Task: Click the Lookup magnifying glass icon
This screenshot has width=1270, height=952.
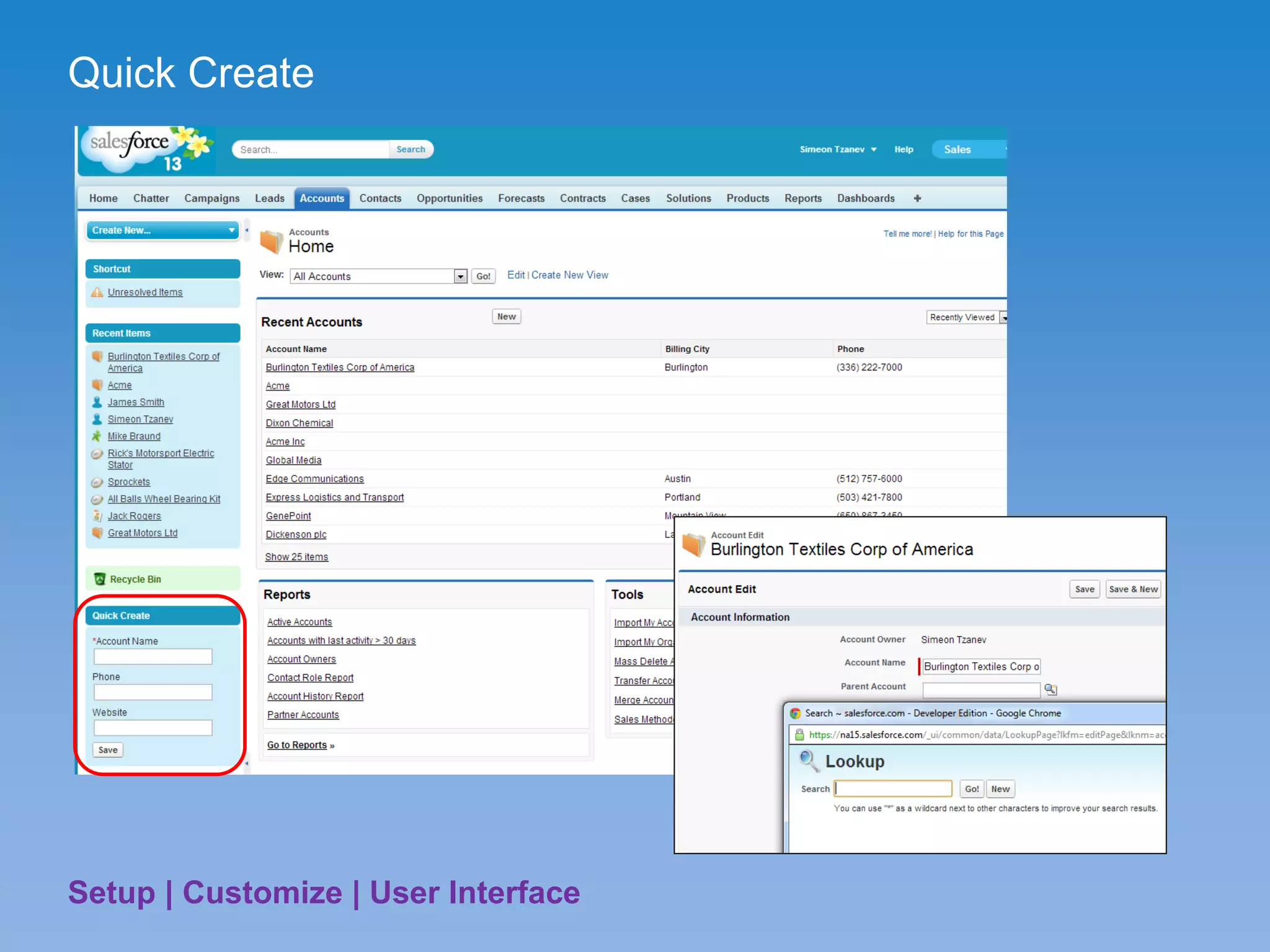Action: click(x=809, y=760)
